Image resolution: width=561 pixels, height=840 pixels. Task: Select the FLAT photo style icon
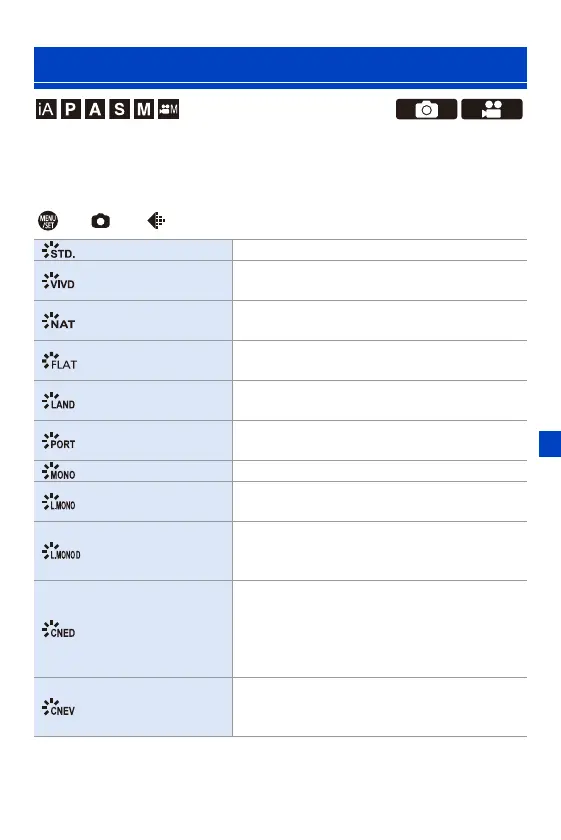tap(59, 361)
